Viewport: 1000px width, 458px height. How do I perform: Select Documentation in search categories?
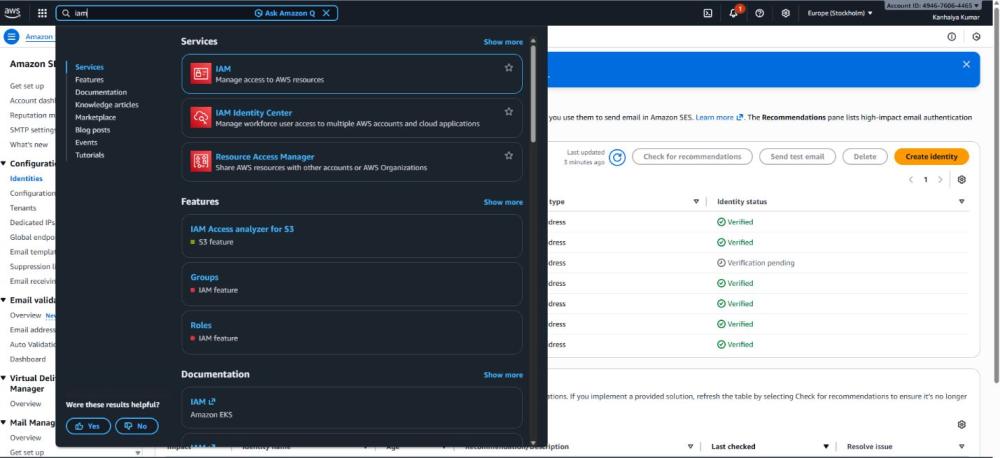point(100,92)
